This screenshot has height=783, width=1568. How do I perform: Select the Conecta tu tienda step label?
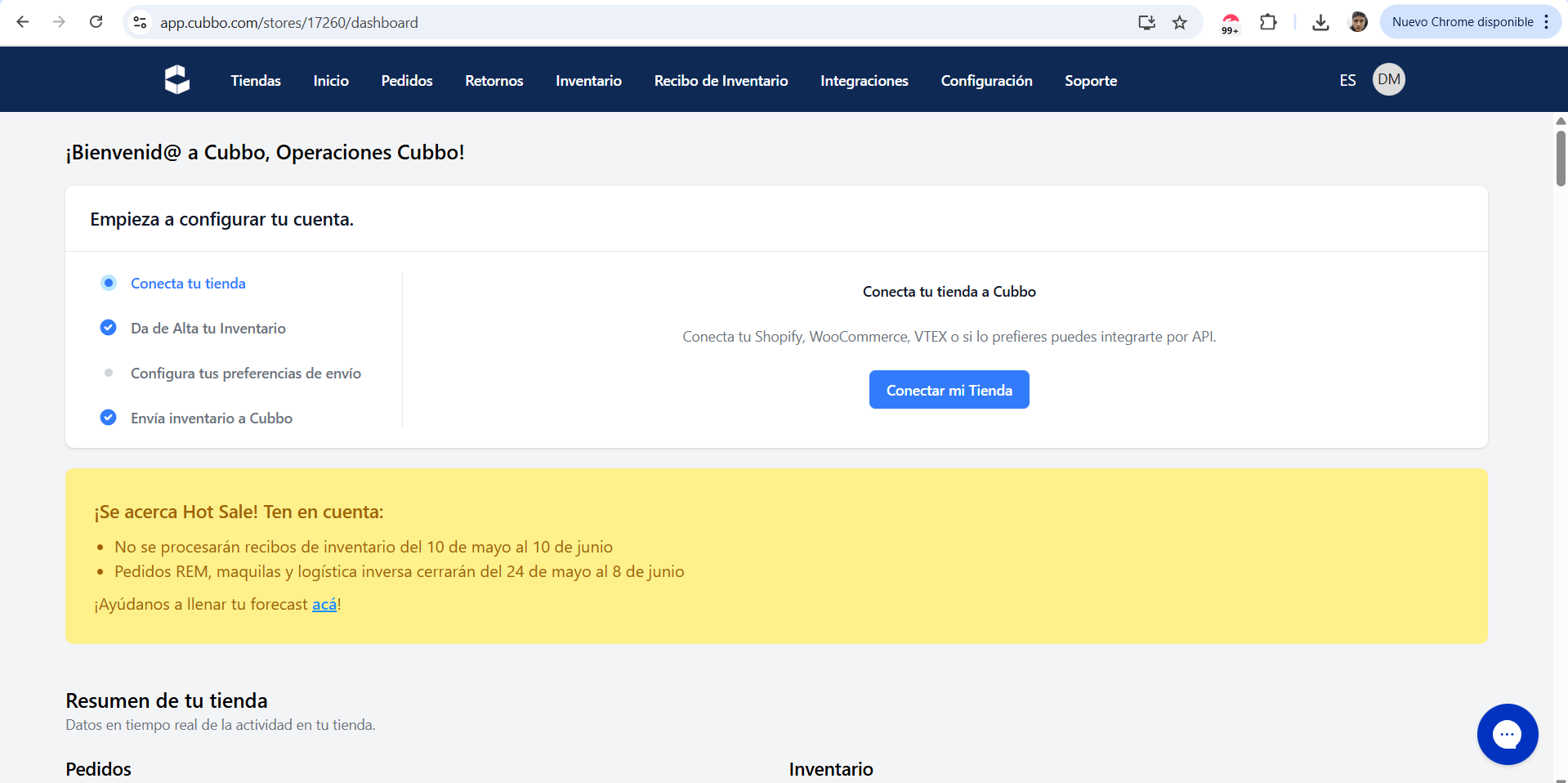click(x=188, y=283)
